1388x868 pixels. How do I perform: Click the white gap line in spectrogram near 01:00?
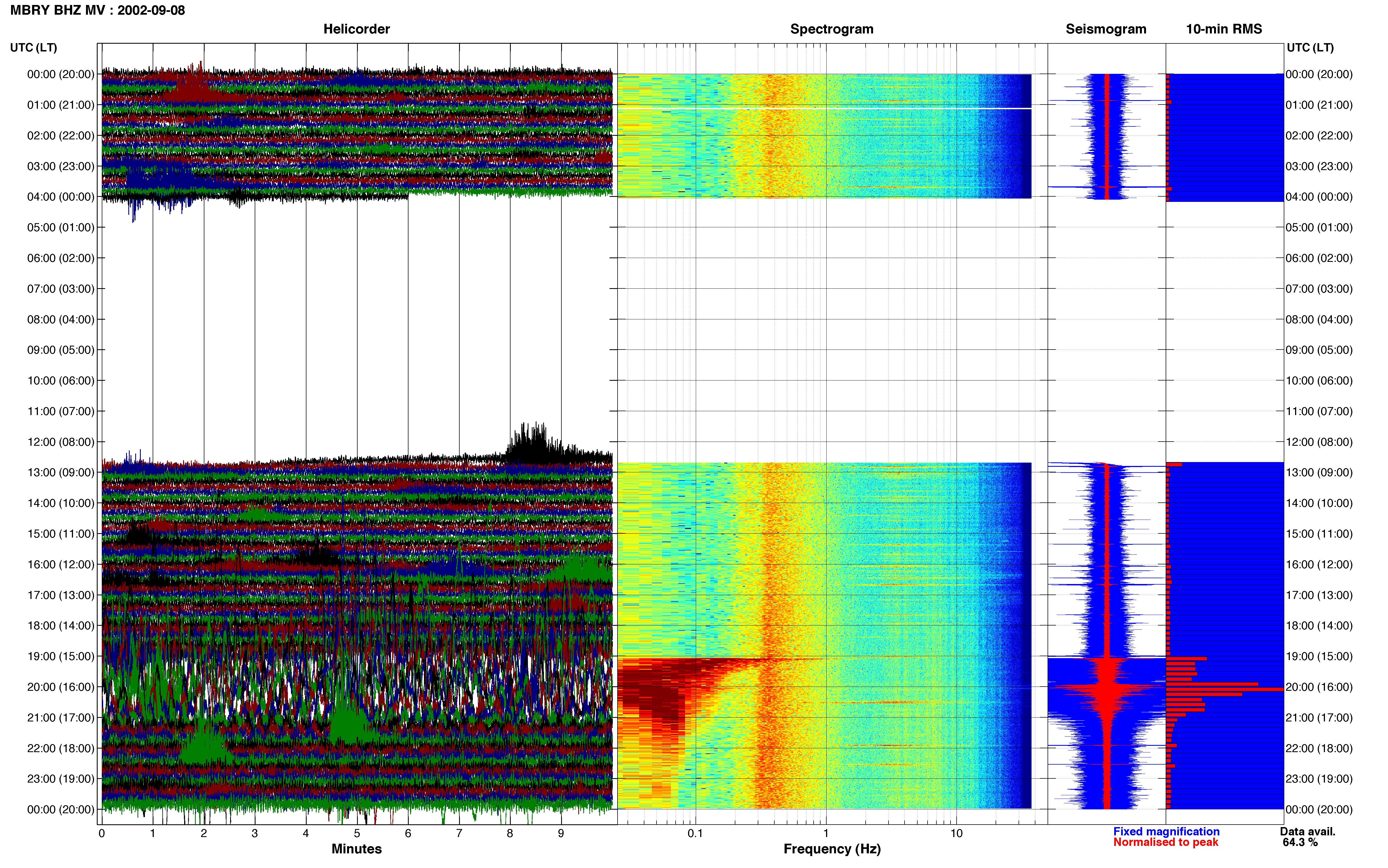coord(824,108)
